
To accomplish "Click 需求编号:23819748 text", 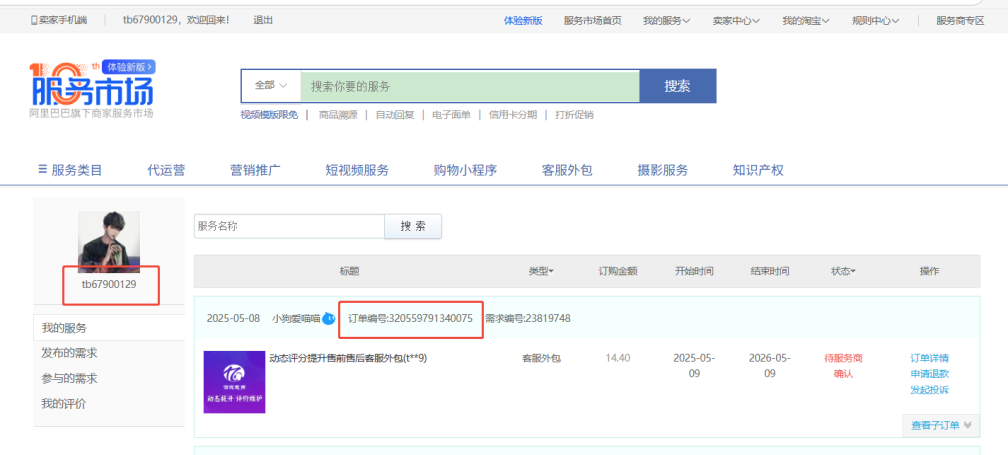I will point(527,318).
